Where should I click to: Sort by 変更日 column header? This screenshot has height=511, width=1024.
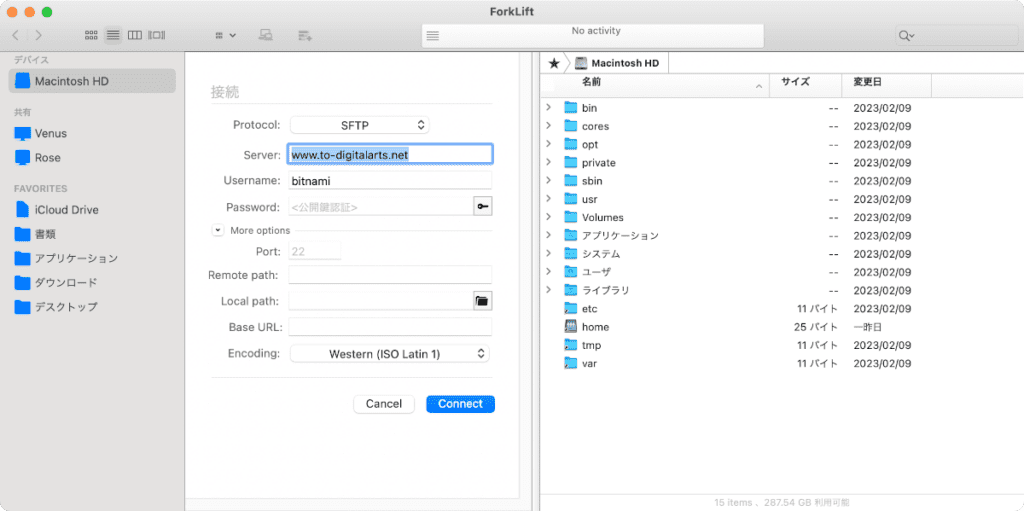[x=886, y=84]
